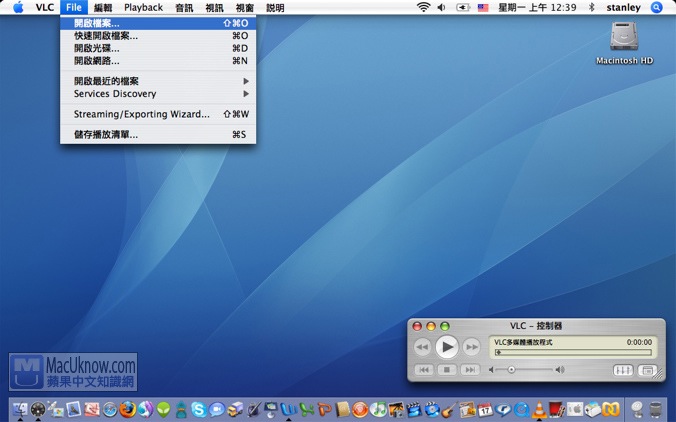The image size is (676, 422).
Task: Launch Safari from the Dock
Action: click(110, 409)
